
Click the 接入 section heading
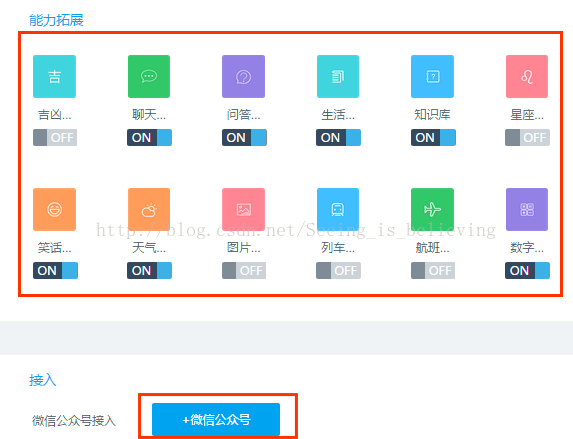point(43,380)
